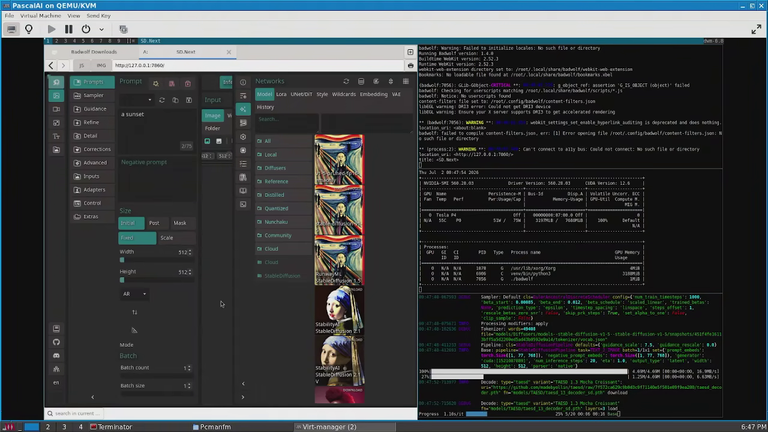
Task: Click the lightbulb details icon in toolbar
Action: (x=29, y=29)
